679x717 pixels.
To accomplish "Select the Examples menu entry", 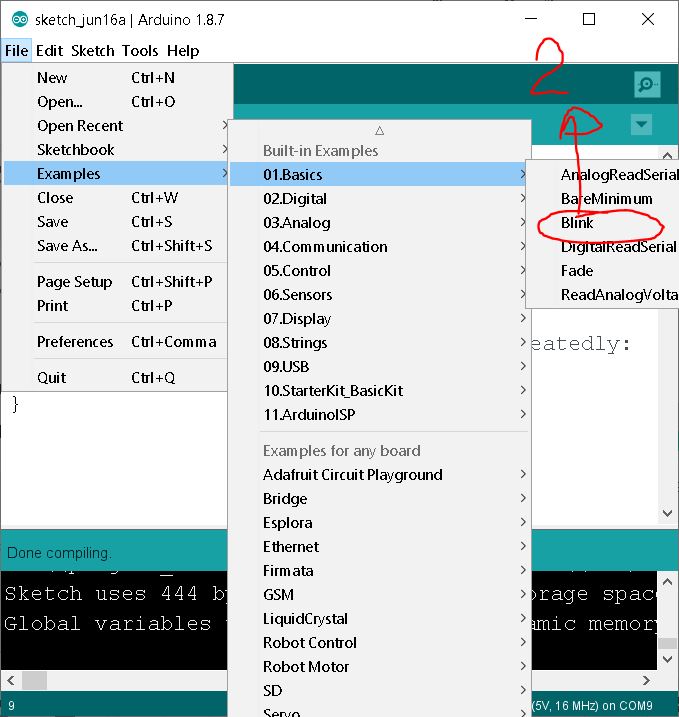I will 116,174.
